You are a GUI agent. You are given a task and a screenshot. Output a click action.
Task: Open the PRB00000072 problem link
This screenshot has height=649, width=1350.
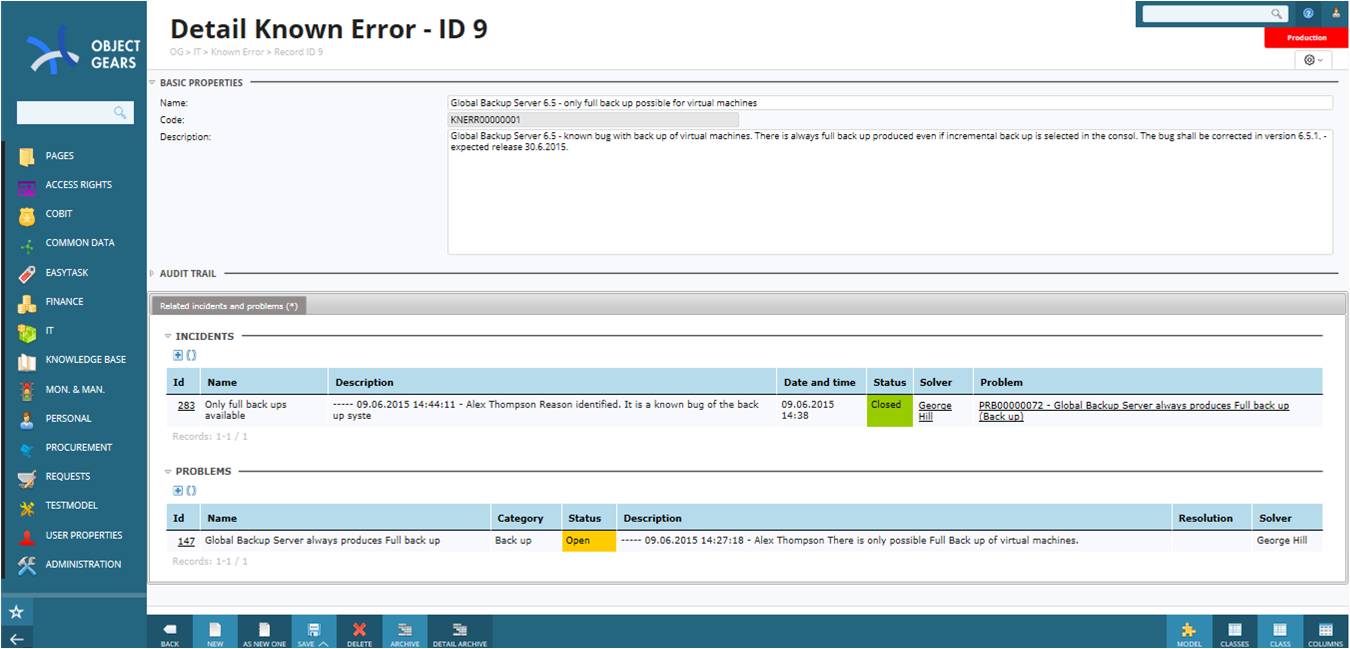point(1134,411)
